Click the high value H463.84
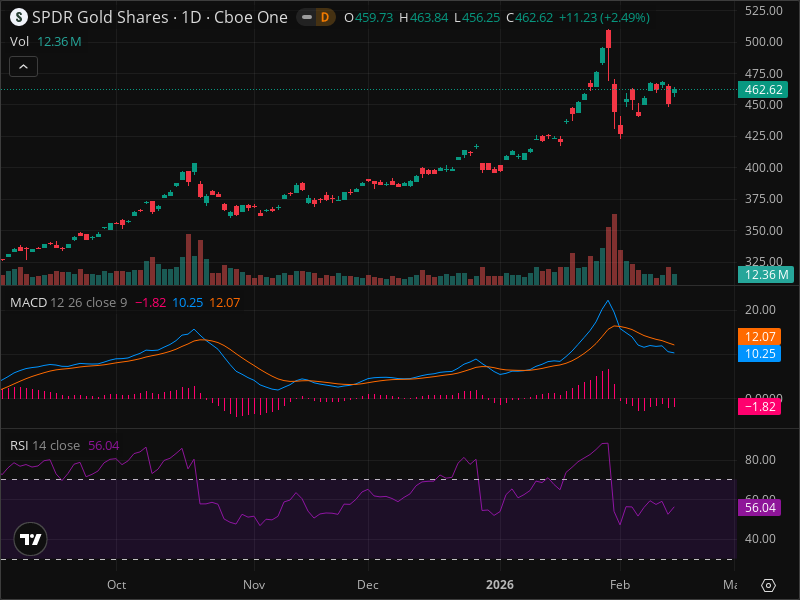The width and height of the screenshot is (800, 600). click(x=423, y=18)
